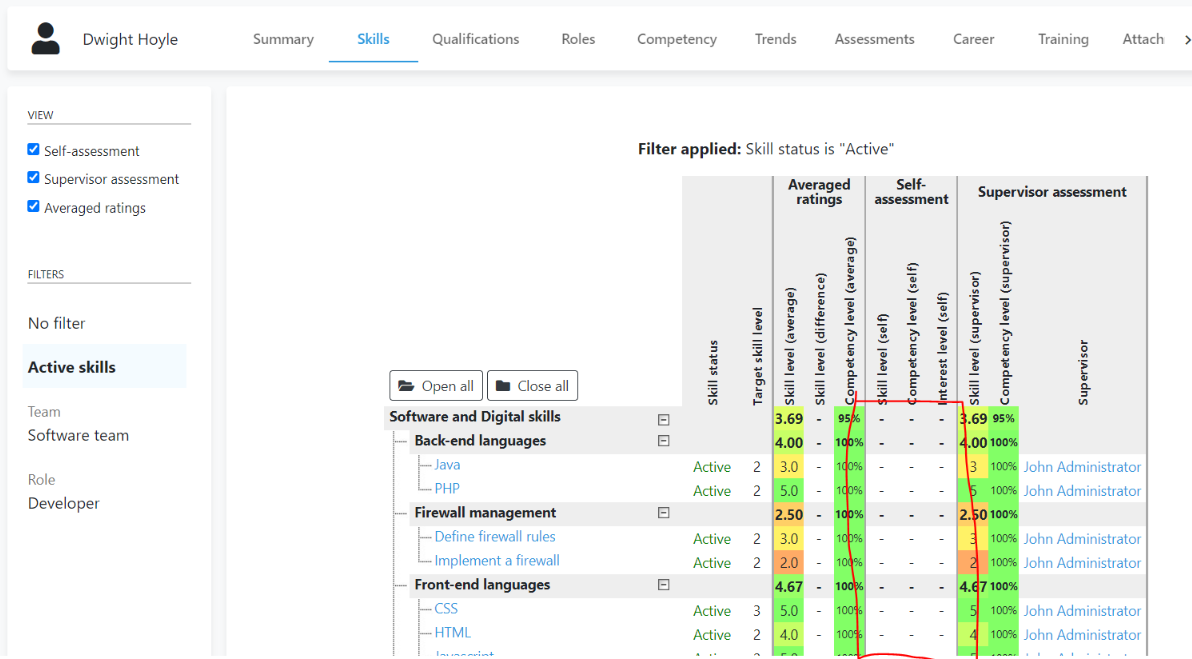Switch to the Qualifications tab

pyautogui.click(x=475, y=39)
